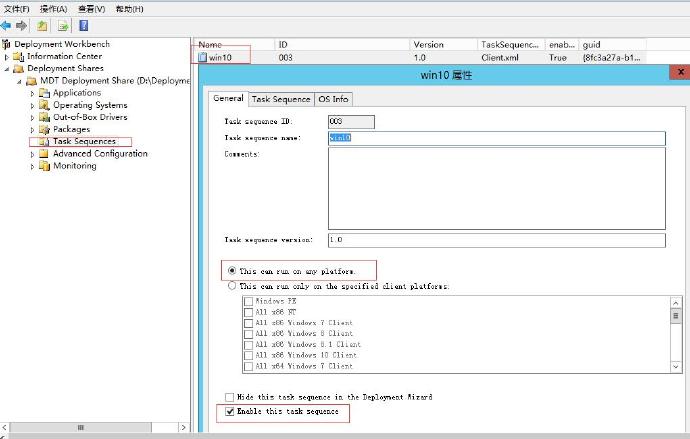
Task: Expand the Applications node arrow
Action: pos(32,94)
